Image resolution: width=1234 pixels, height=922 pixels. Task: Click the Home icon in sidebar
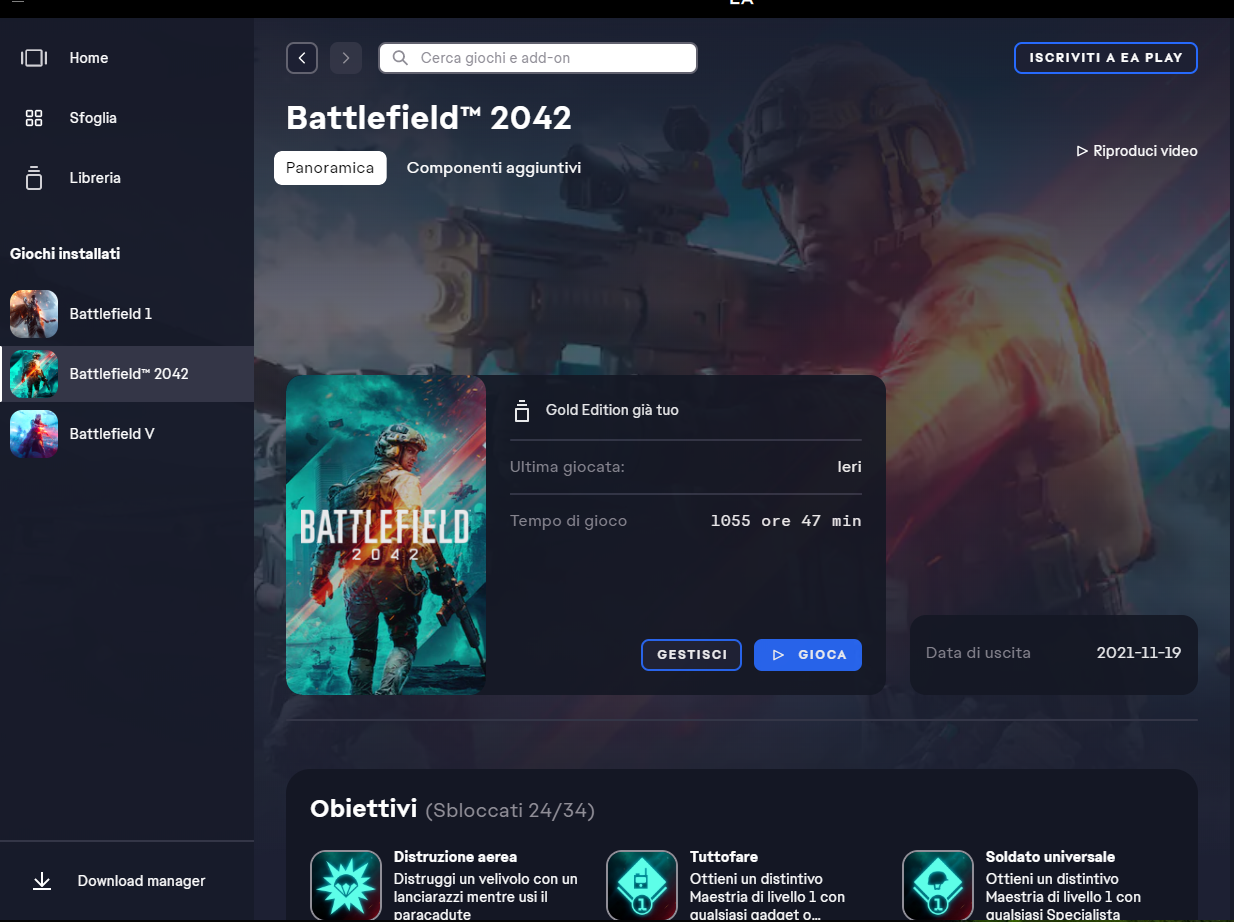(34, 58)
